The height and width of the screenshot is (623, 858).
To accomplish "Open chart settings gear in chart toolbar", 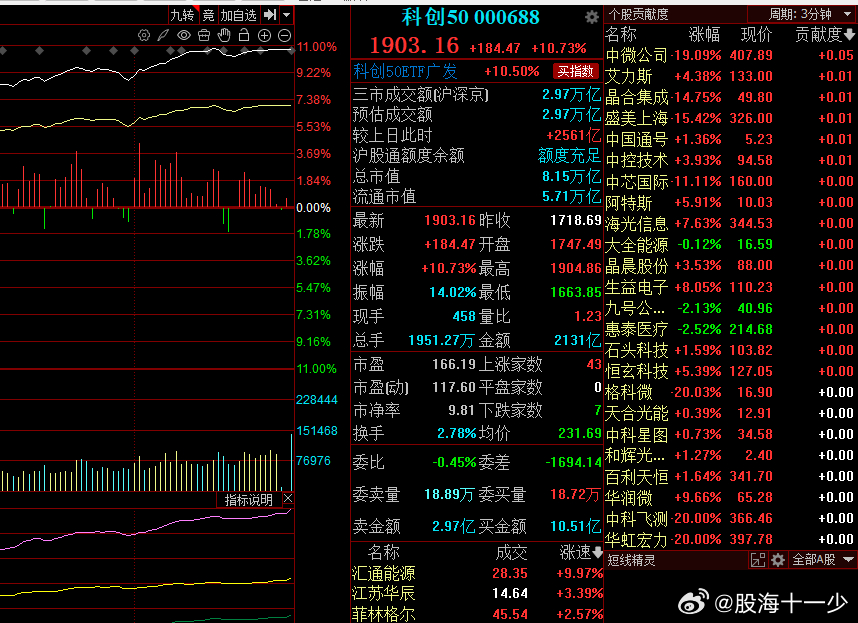I will point(144,36).
